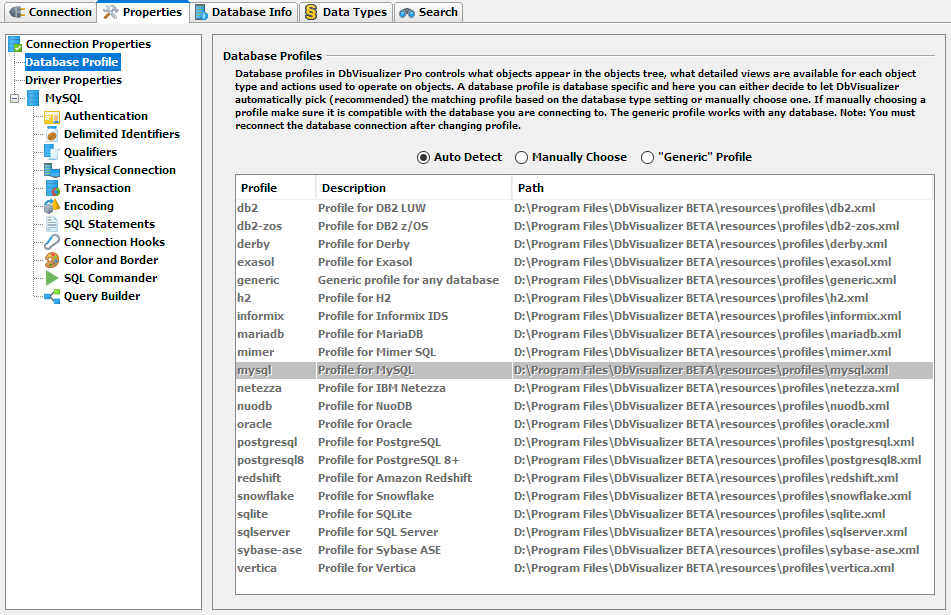Sort by the Profile column header
Viewport: 951px width, 615px height.
point(275,188)
